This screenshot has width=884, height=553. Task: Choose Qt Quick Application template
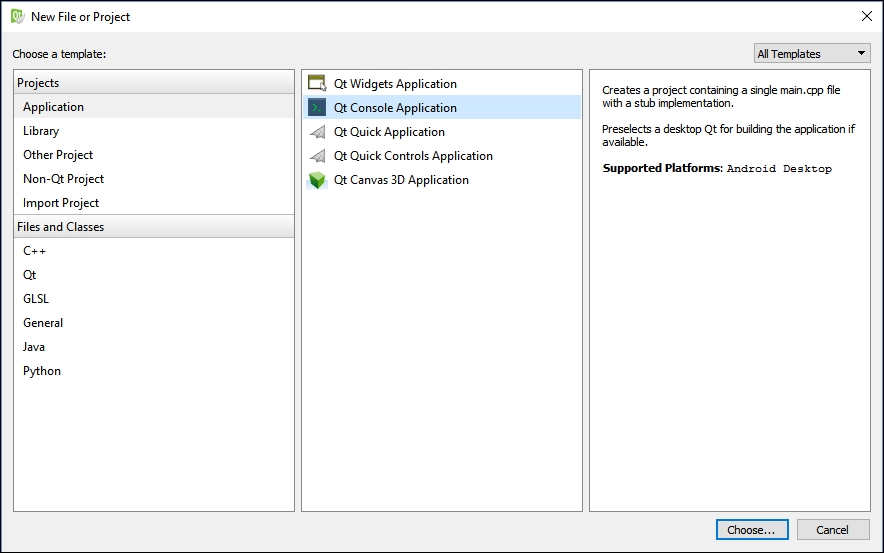click(441, 132)
